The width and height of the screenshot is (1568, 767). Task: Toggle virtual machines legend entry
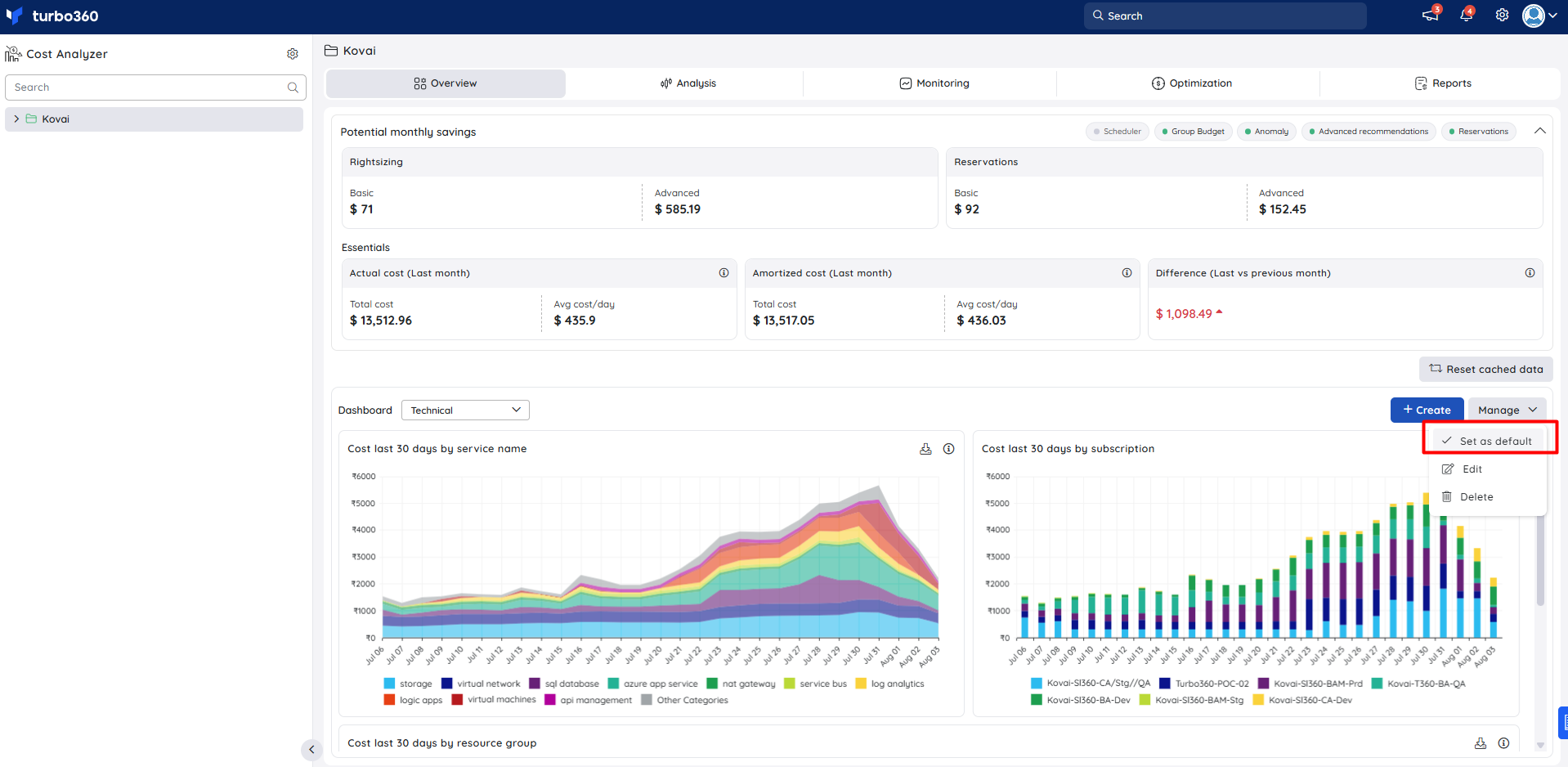494,700
